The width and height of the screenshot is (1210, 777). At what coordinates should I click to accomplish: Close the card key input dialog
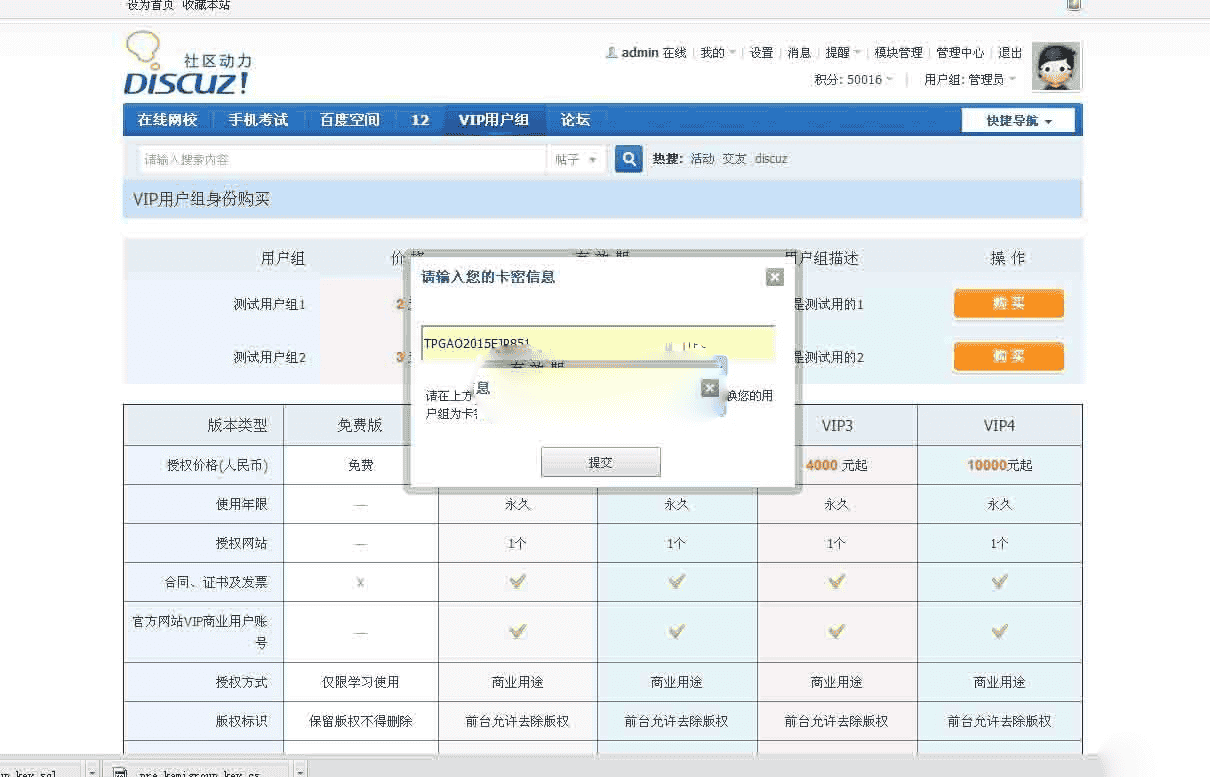point(774,278)
